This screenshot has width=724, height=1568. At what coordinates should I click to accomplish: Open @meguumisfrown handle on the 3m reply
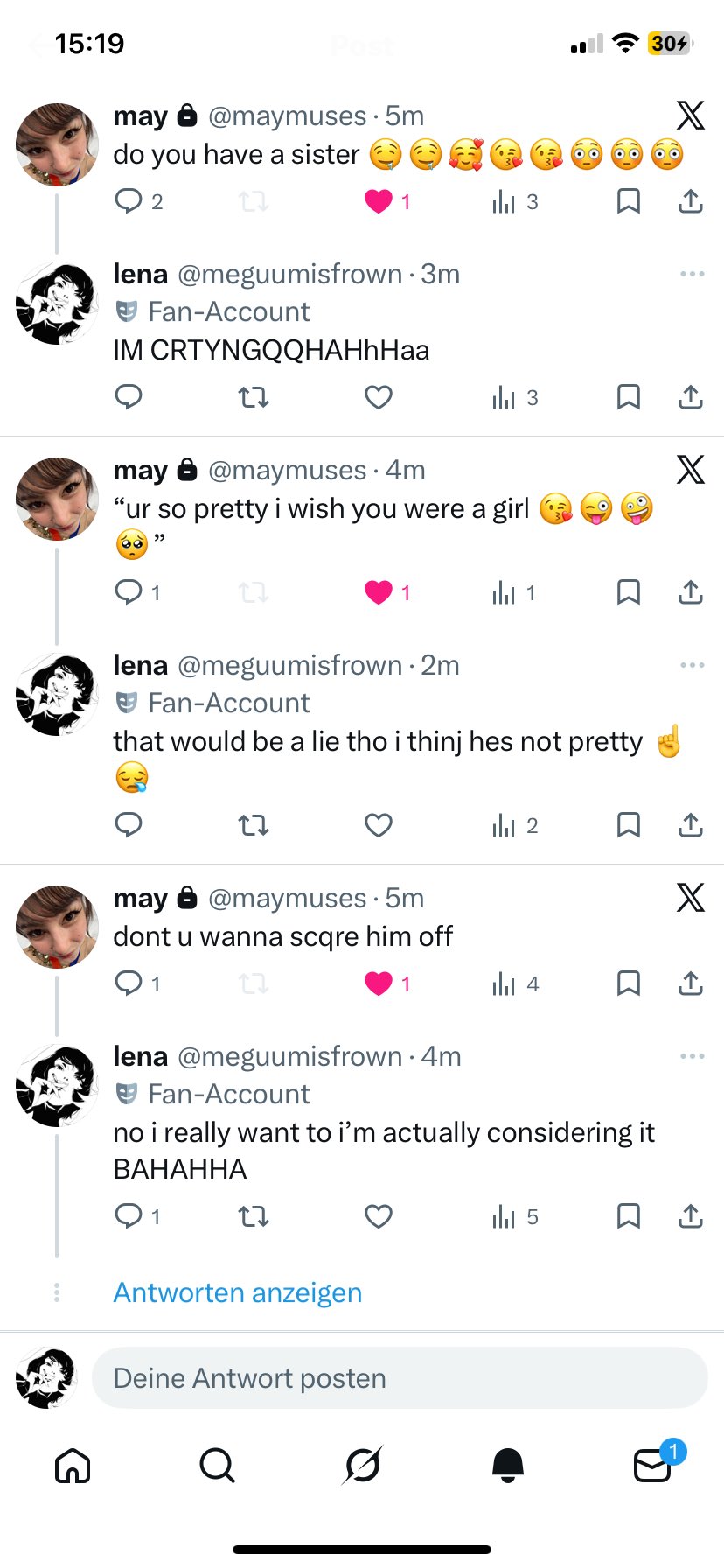tap(289, 275)
